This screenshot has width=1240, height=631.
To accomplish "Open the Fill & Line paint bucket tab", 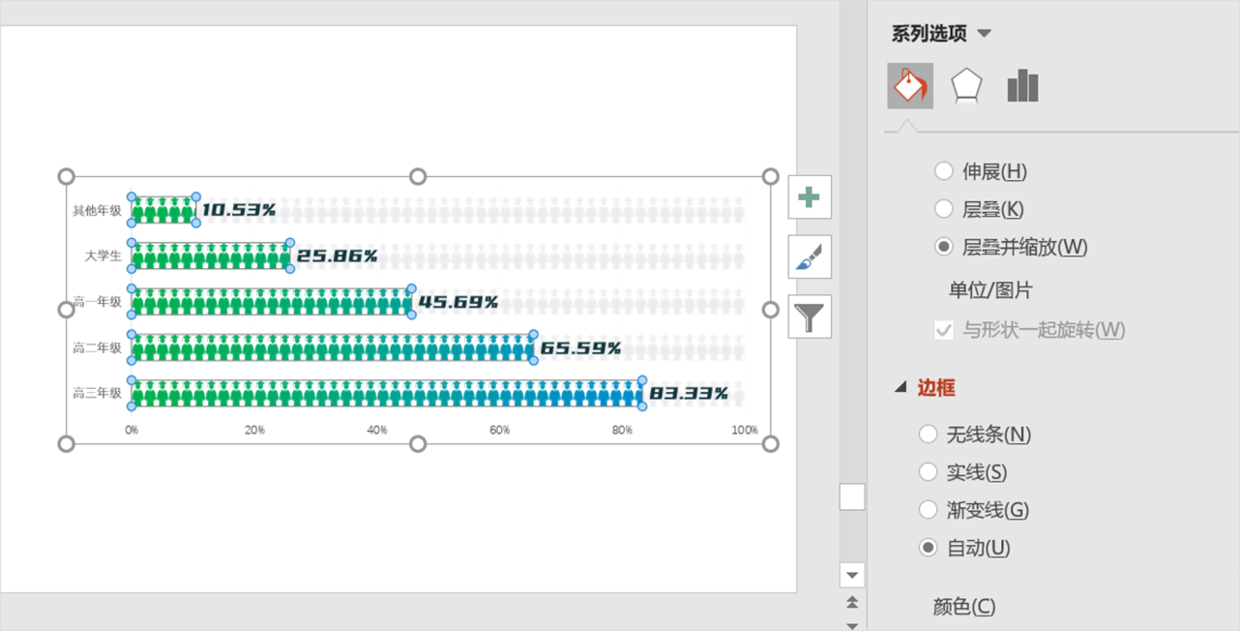I will (910, 86).
